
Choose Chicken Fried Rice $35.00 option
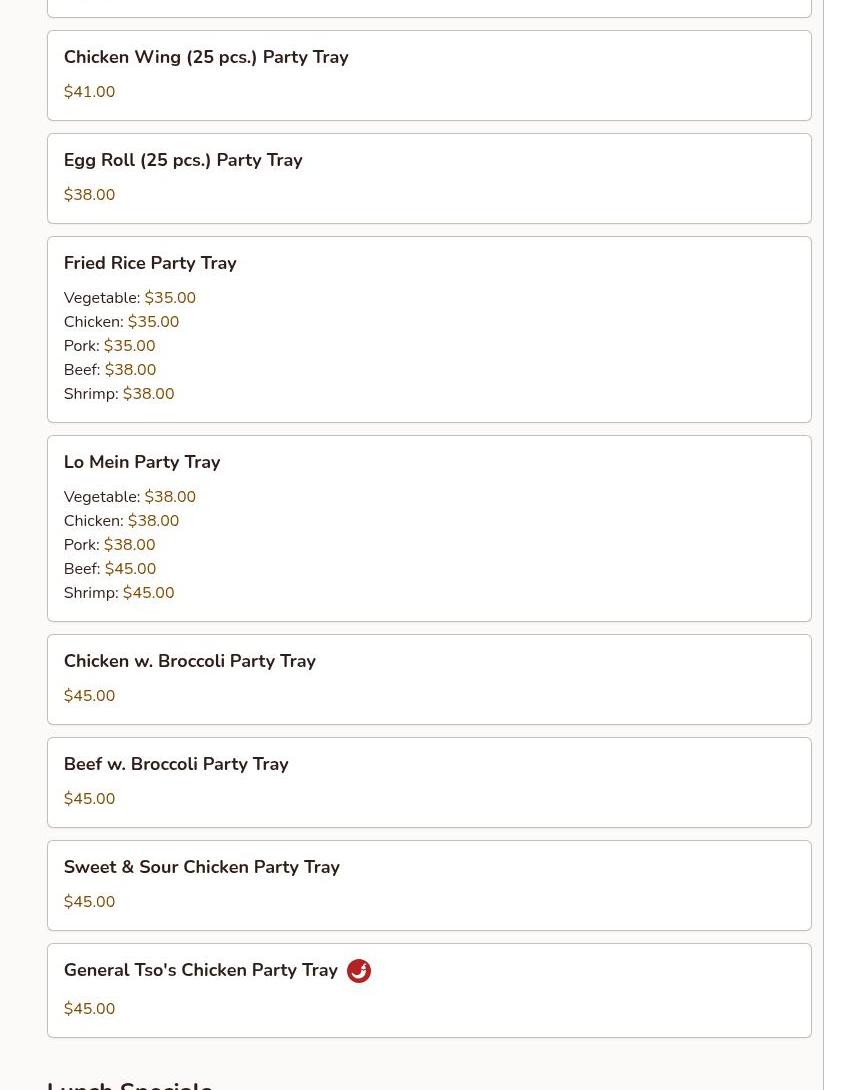click(121, 322)
